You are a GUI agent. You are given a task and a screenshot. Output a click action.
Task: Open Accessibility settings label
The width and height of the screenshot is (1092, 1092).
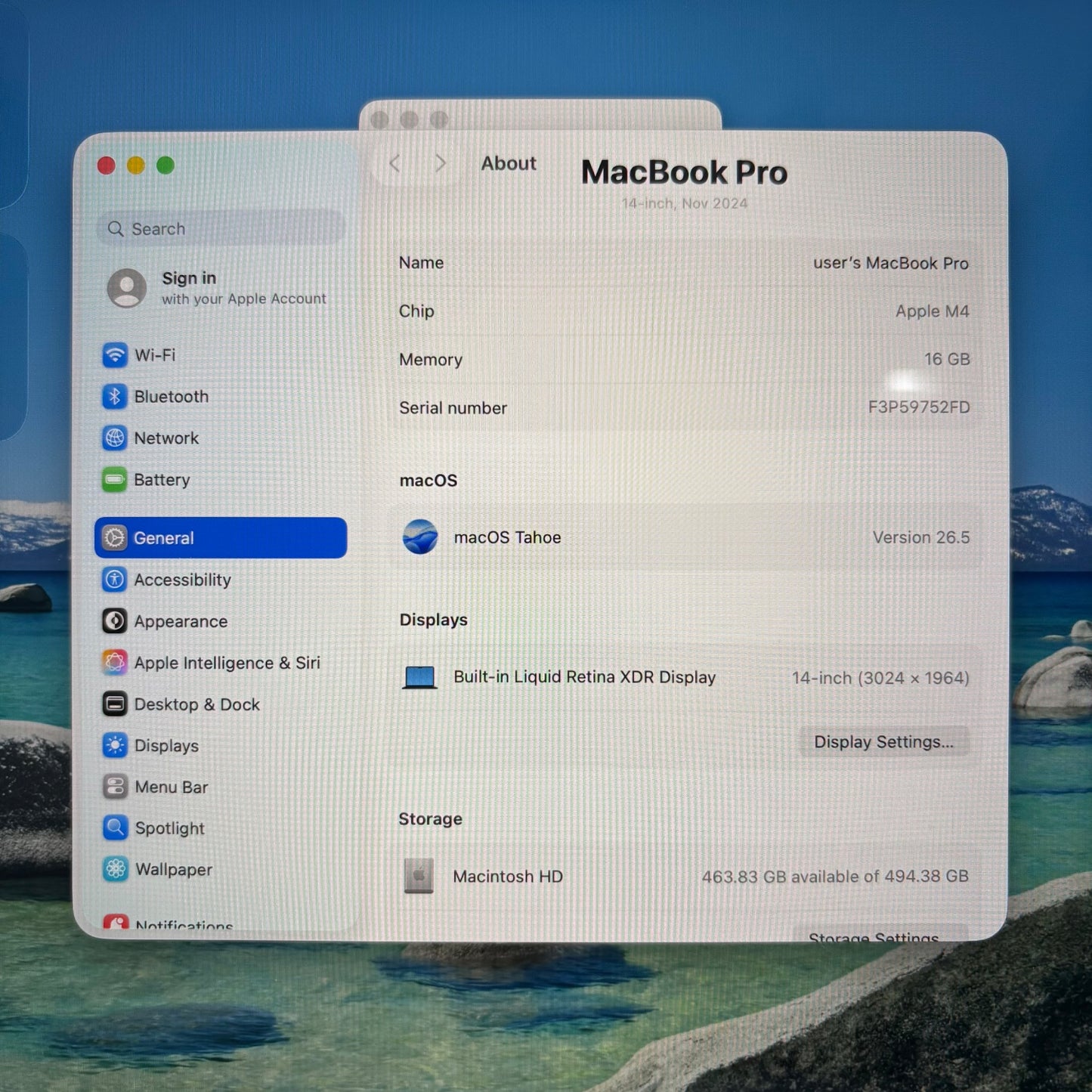tap(183, 580)
